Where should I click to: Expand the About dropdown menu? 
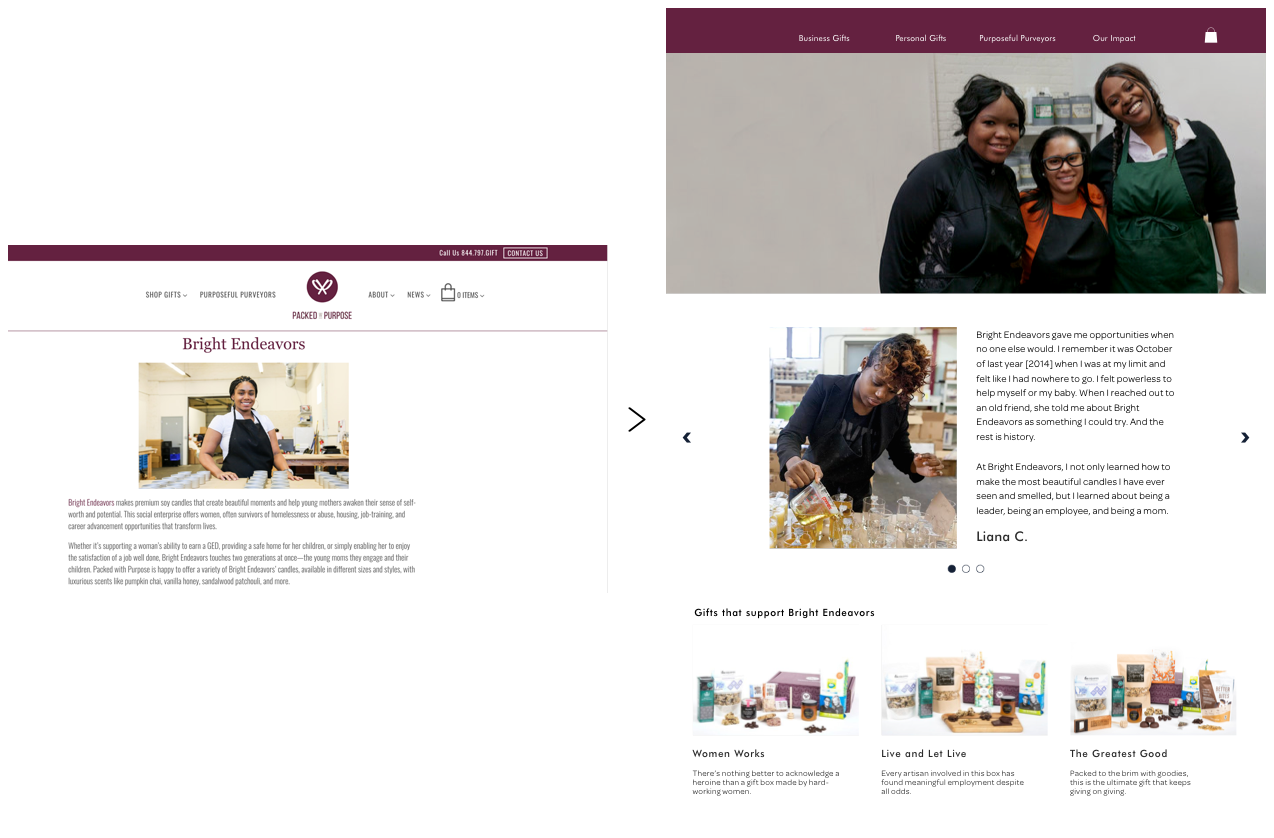point(381,295)
